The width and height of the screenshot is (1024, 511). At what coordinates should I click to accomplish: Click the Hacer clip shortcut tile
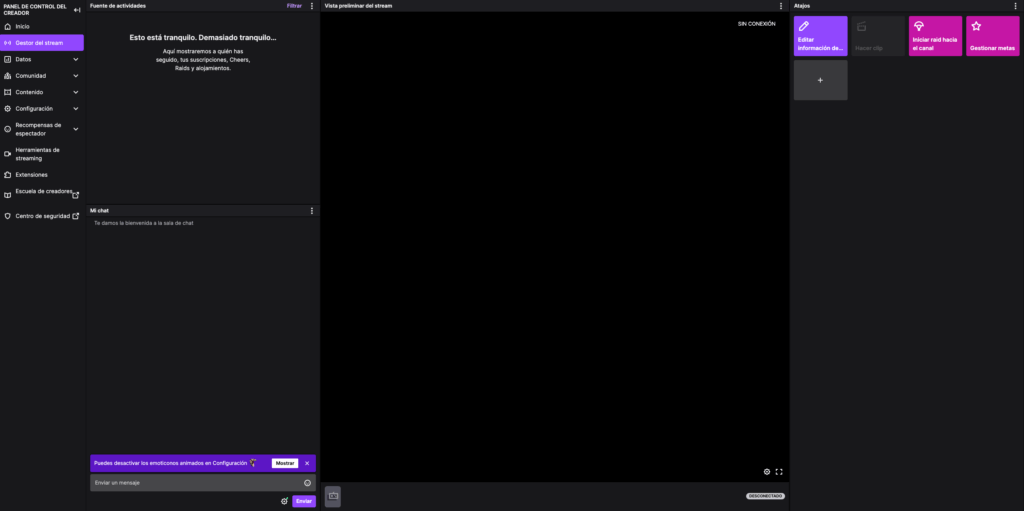(x=878, y=36)
